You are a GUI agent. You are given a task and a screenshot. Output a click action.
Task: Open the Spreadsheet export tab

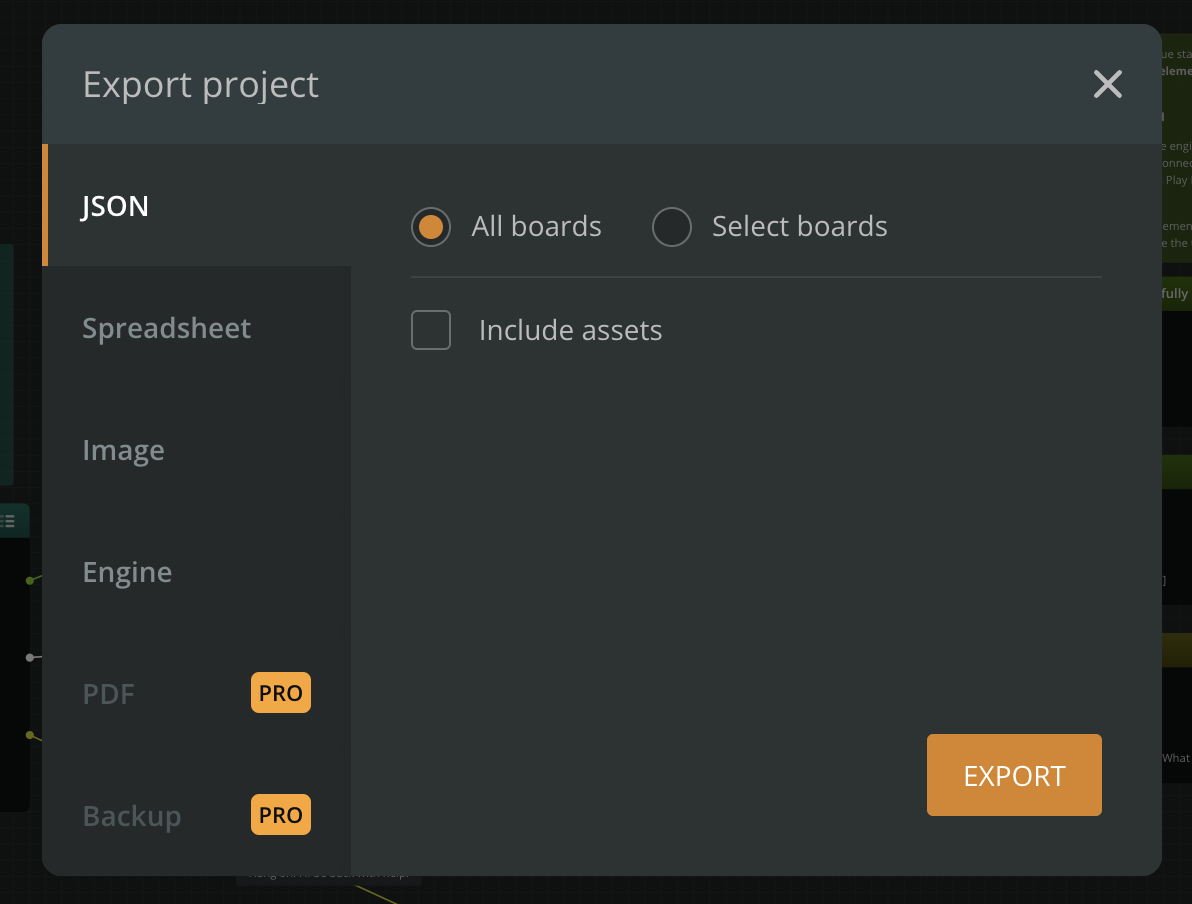[166, 328]
